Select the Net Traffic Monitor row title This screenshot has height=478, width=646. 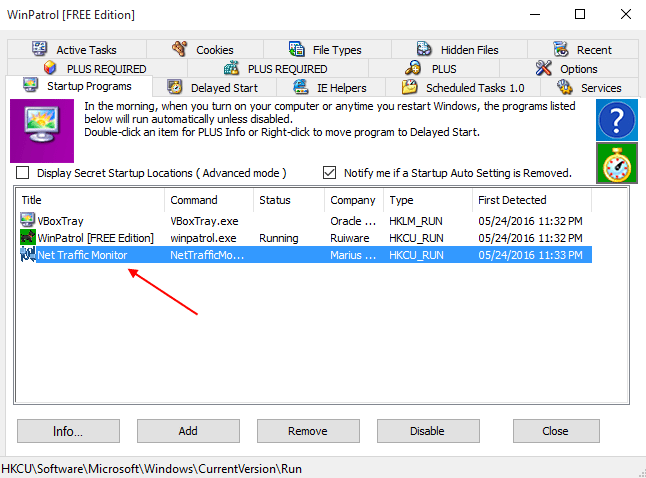coord(82,255)
